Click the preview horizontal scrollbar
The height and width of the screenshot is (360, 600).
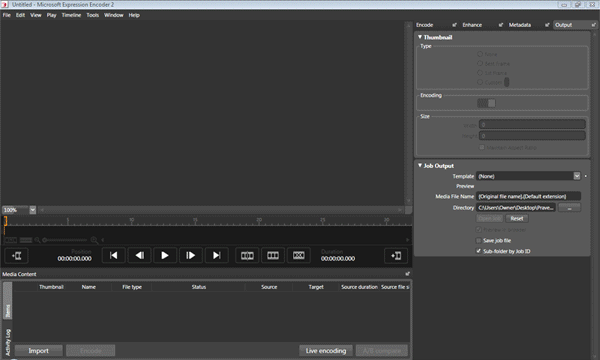click(x=221, y=210)
